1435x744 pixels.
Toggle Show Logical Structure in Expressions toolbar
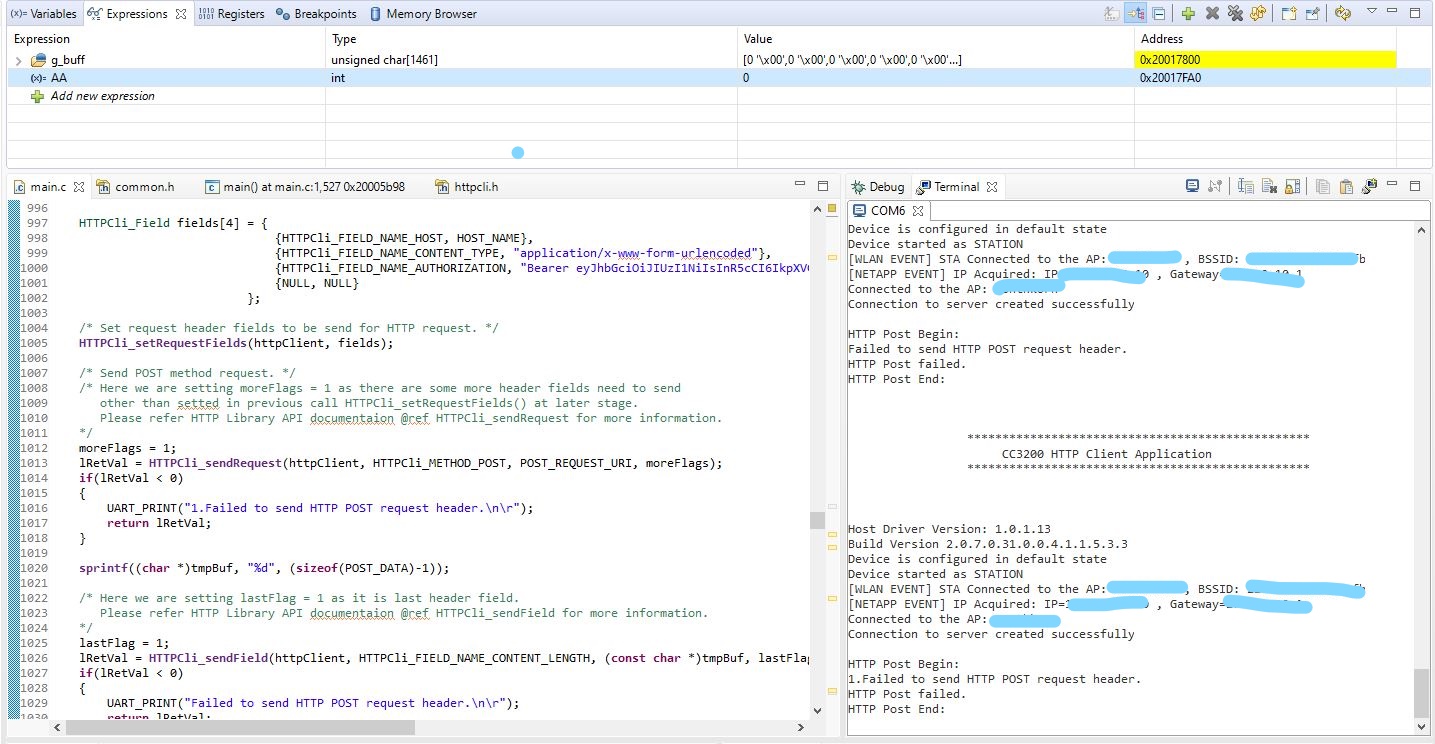point(1136,14)
